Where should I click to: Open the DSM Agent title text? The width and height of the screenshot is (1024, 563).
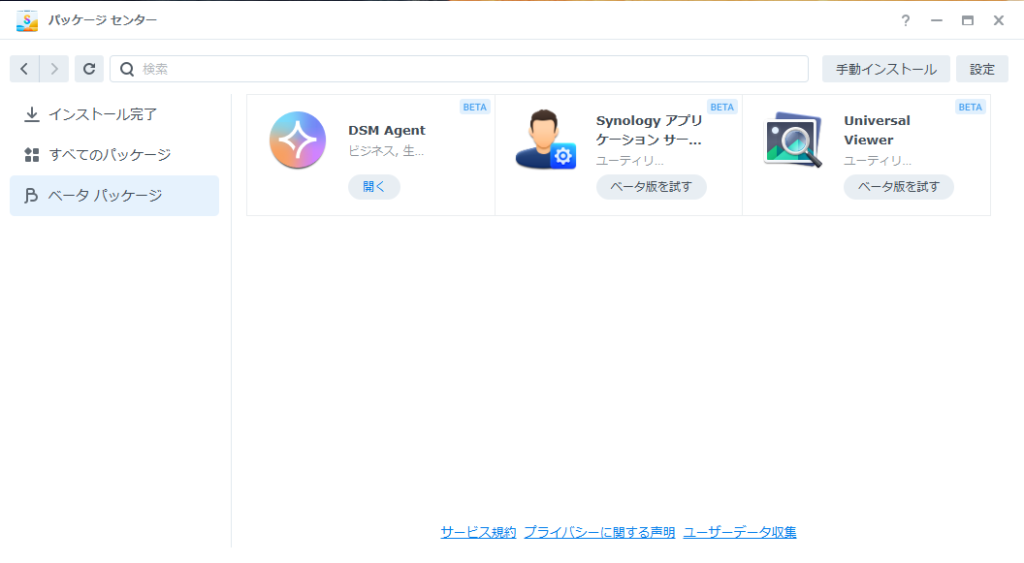387,131
